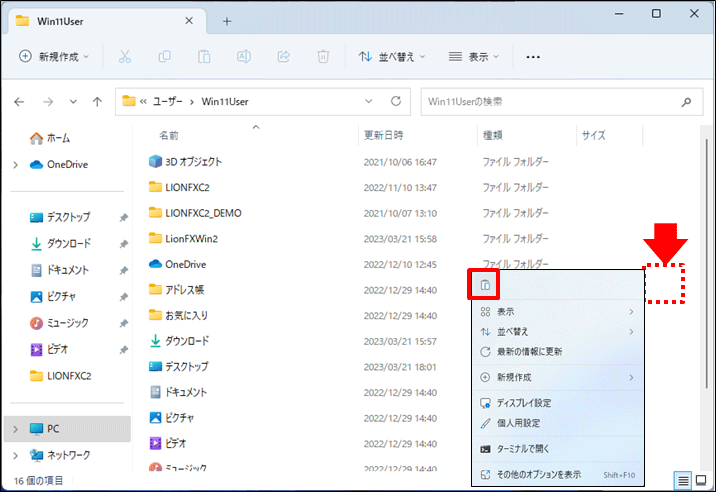This screenshot has height=492, width=716.
Task: Click pin icon beside sidebar ダウンロード
Action: tap(123, 244)
